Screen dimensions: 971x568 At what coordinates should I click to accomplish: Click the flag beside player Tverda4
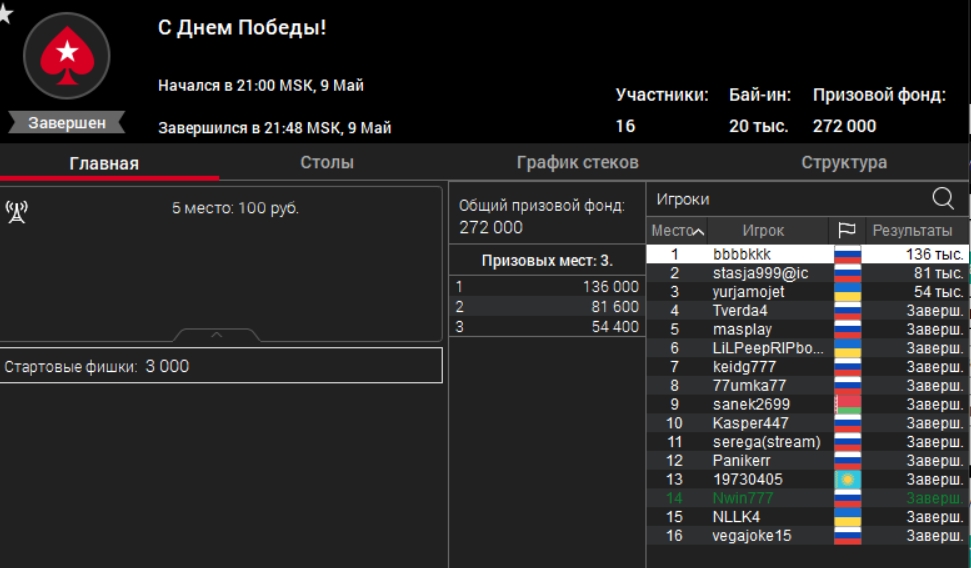pos(847,311)
